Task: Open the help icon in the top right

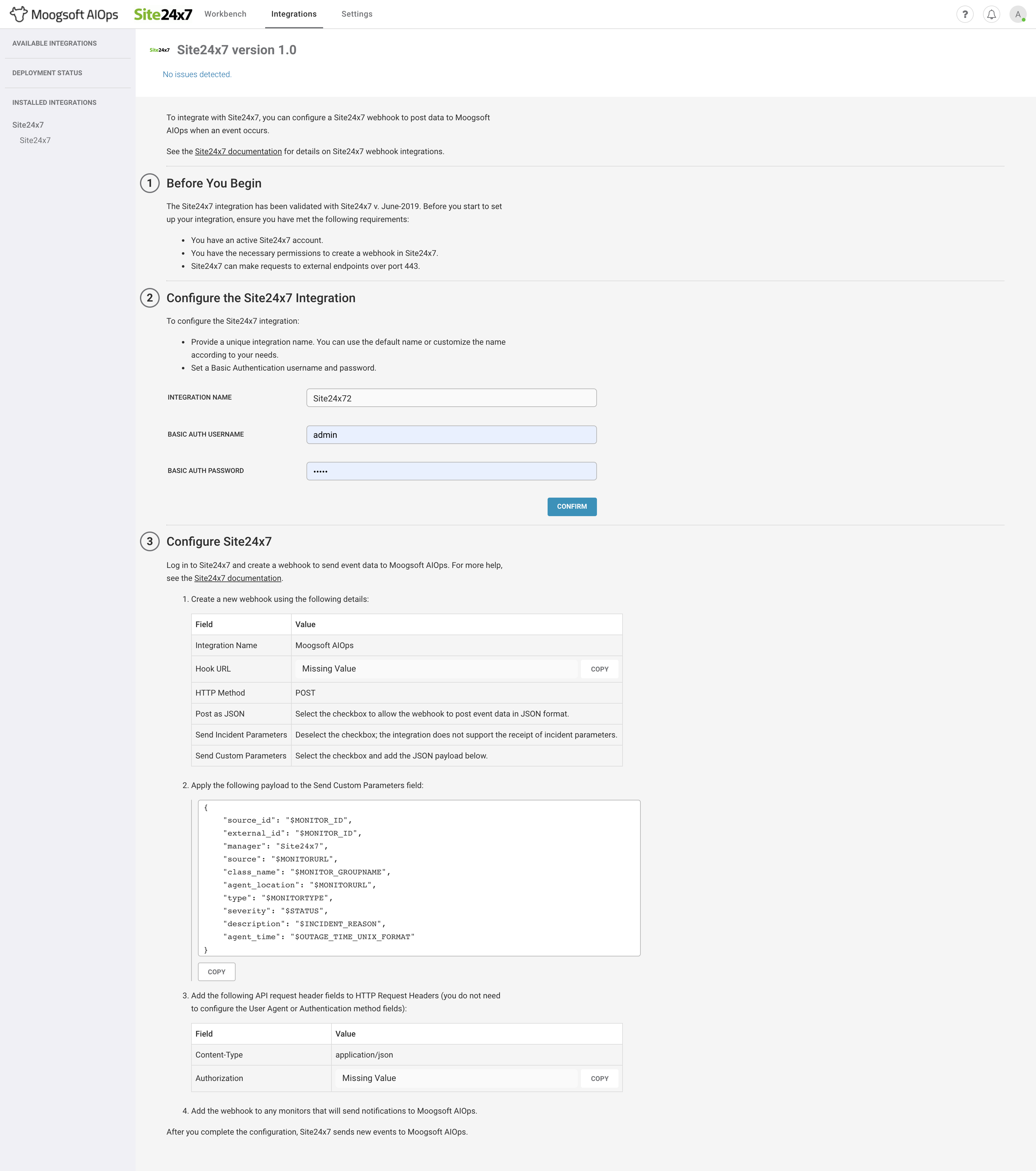Action: coord(965,14)
